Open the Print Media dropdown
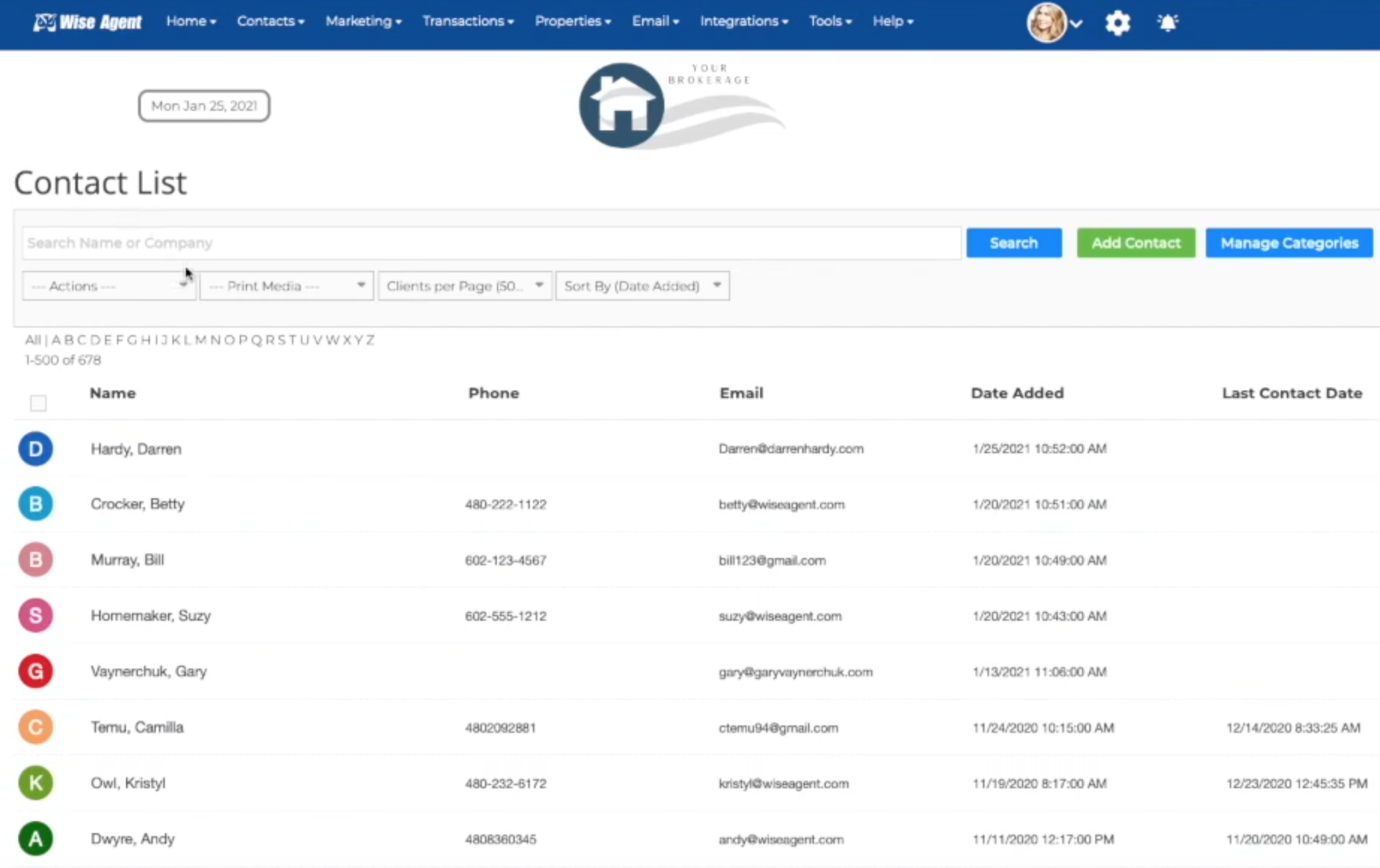1380x868 pixels. 287,286
